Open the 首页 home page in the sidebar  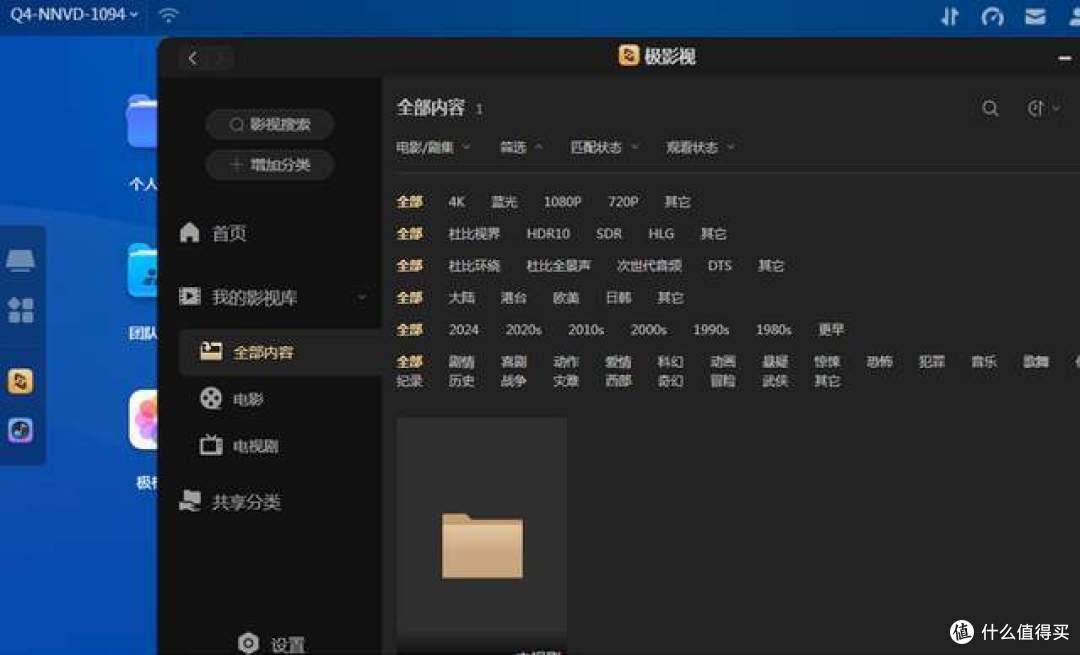pyautogui.click(x=214, y=233)
